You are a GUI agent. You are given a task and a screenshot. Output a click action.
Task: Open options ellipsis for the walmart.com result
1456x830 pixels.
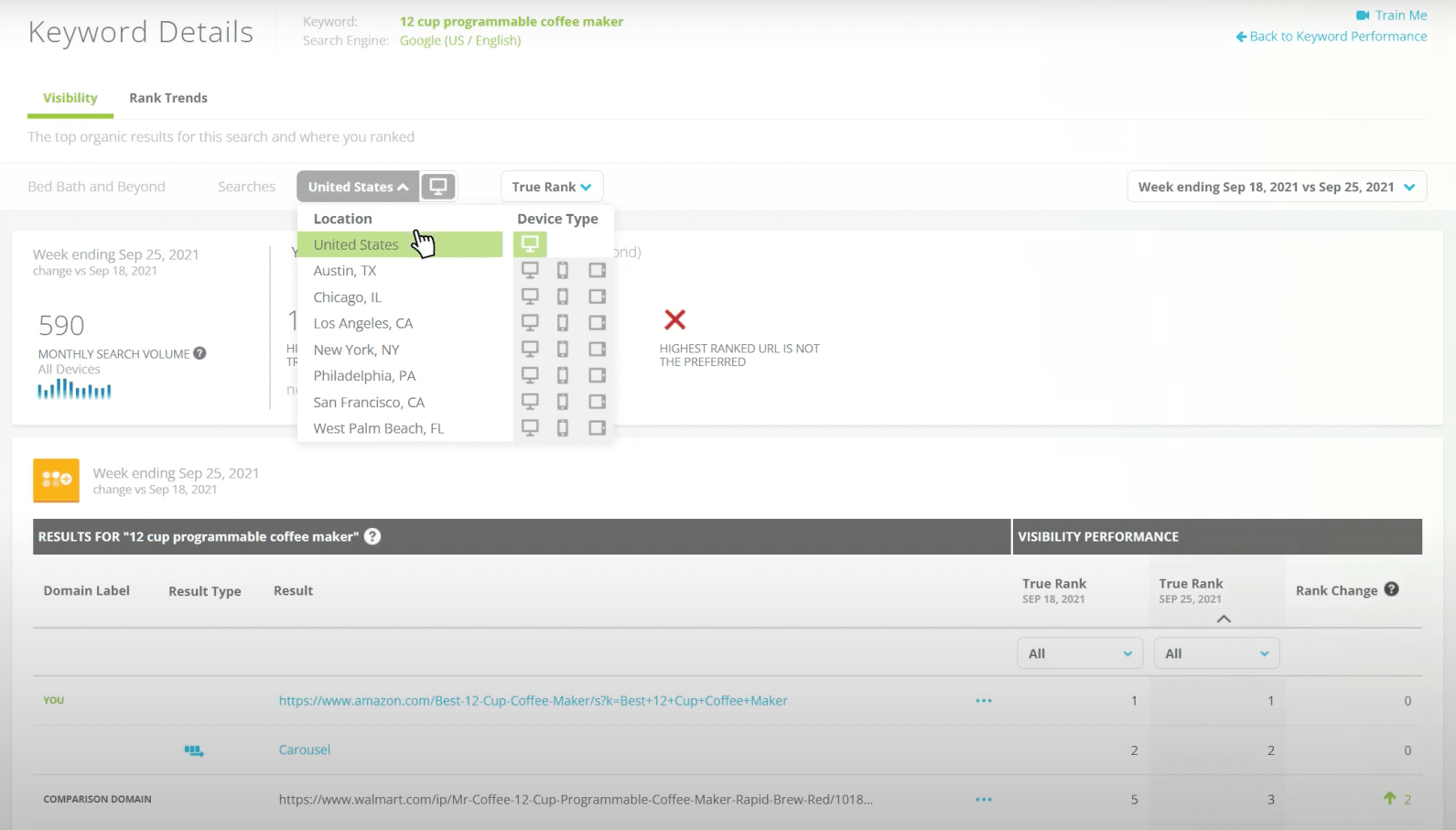click(984, 800)
